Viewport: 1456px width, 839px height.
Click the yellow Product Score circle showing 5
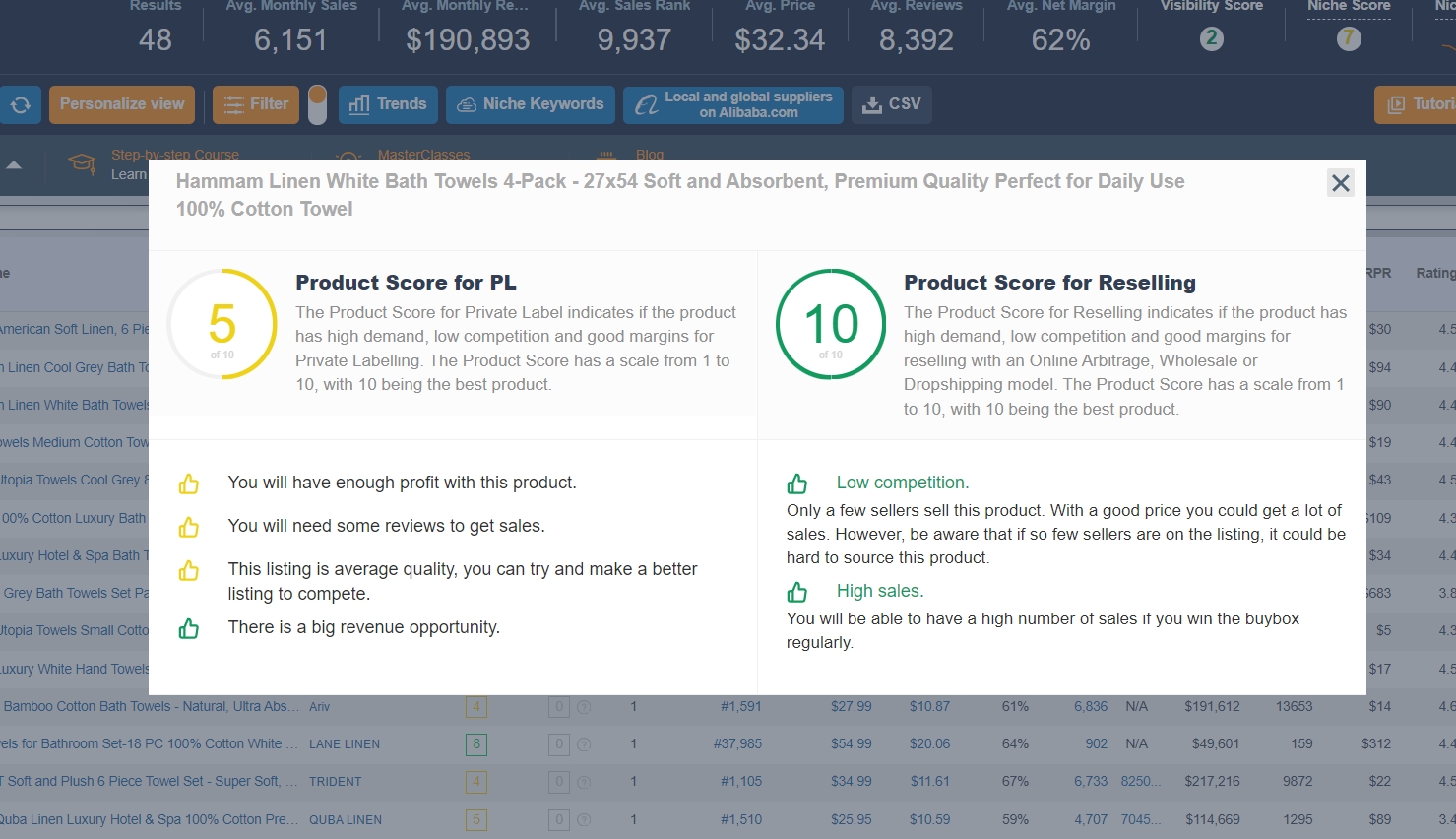(x=222, y=323)
